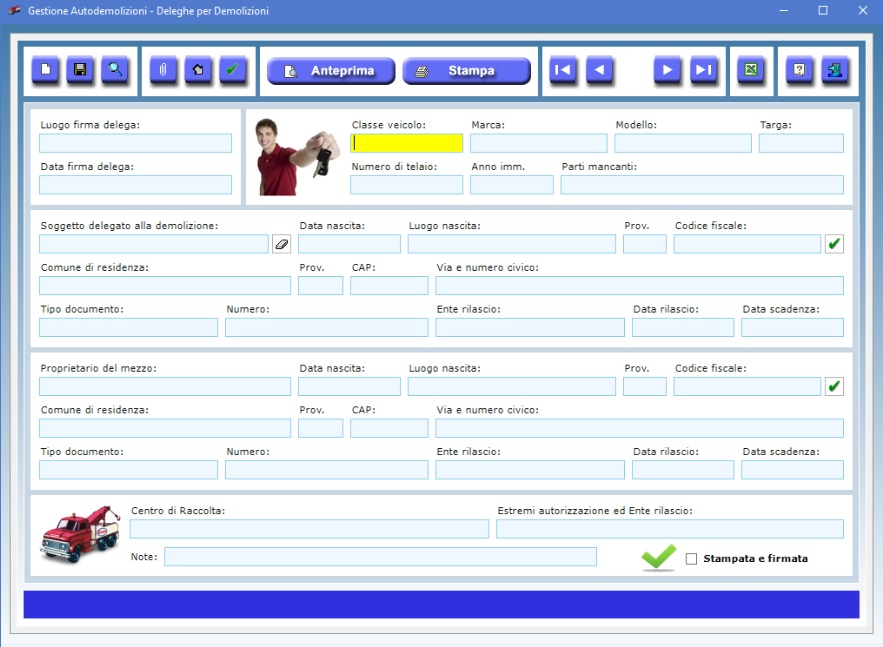Click the Modello input field
The image size is (883, 647).
pyautogui.click(x=683, y=143)
